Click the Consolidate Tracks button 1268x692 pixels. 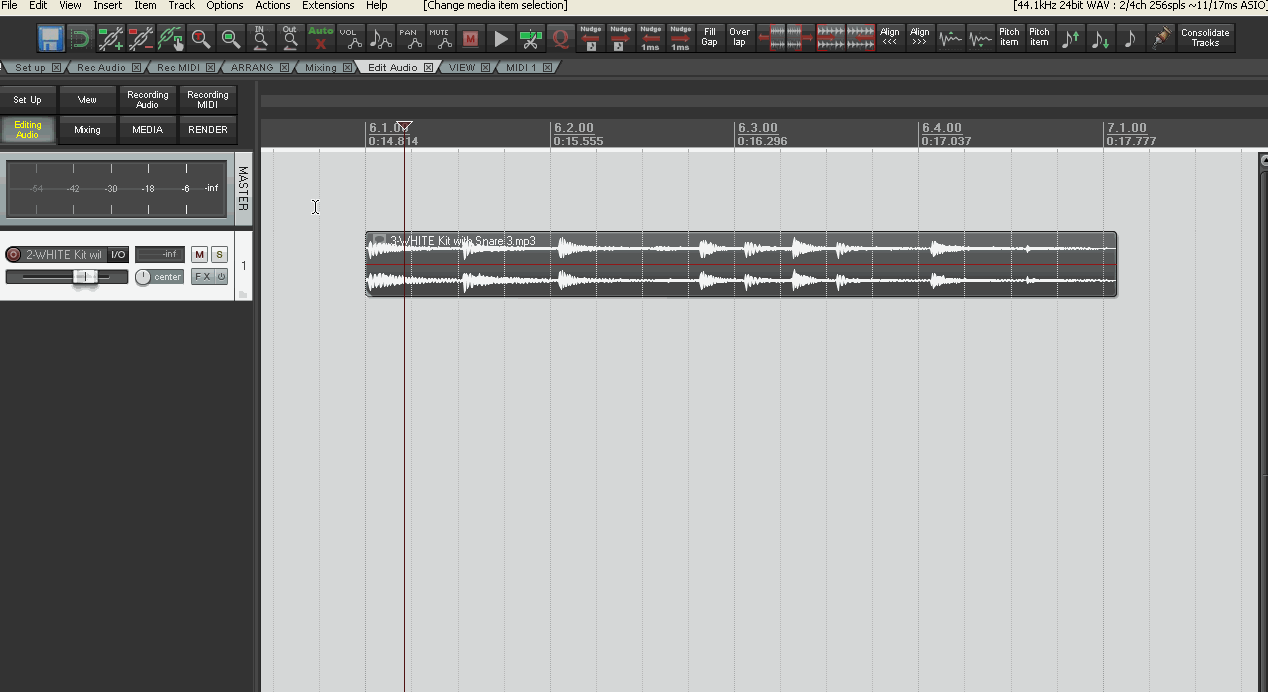1205,37
